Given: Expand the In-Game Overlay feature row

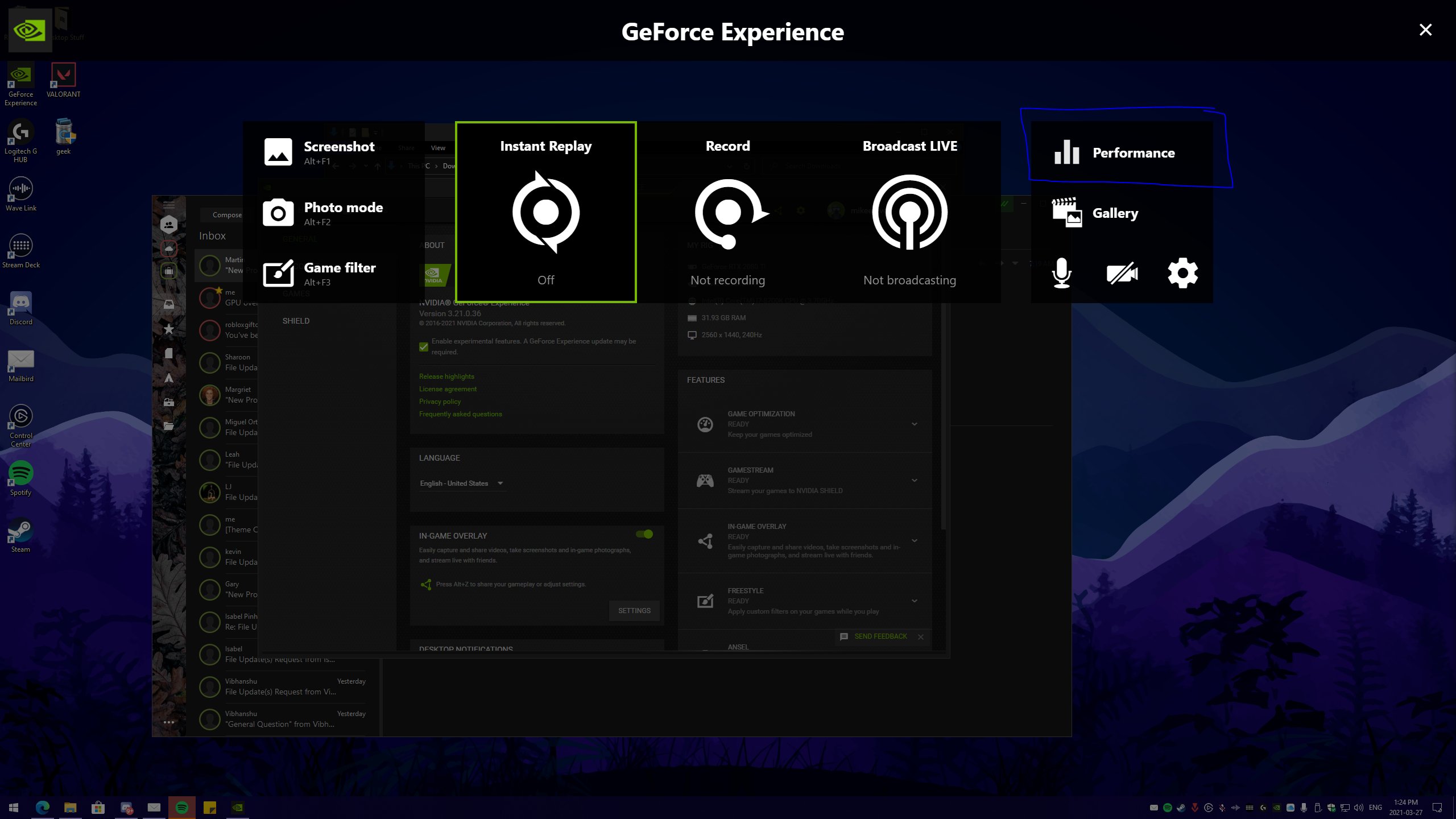Looking at the screenshot, I should (805, 540).
